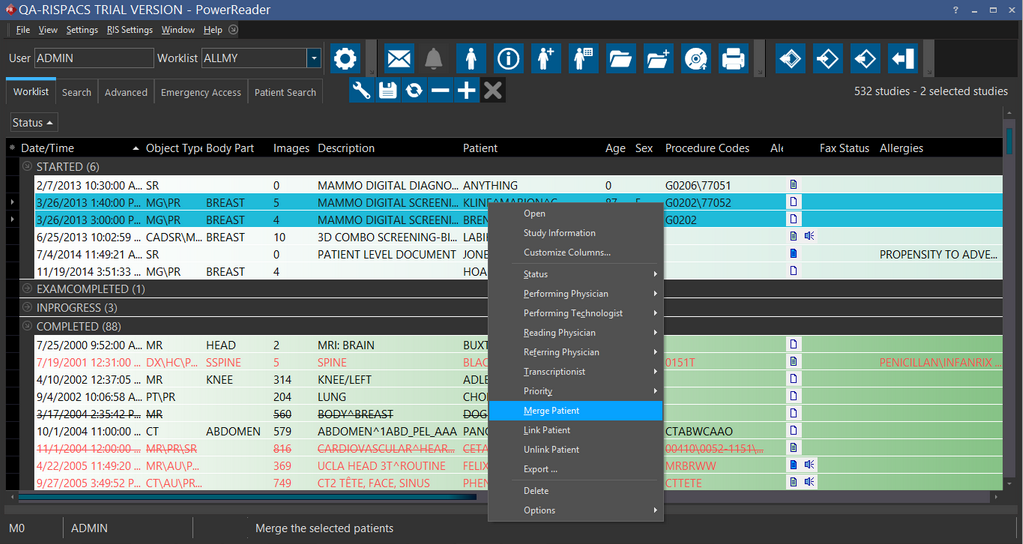Click the information circle icon in toolbar
The height and width of the screenshot is (544, 1023).
click(x=509, y=58)
